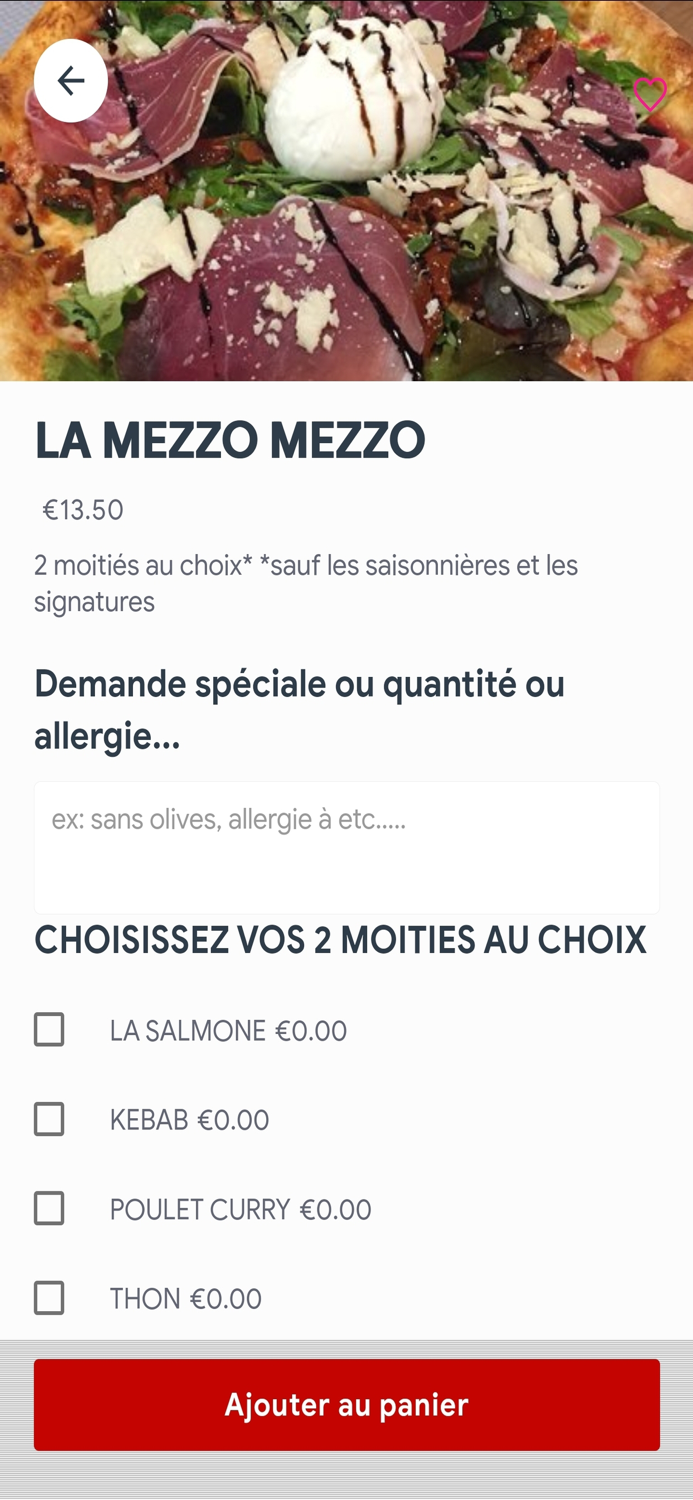Select the KEBAB checkbox
This screenshot has height=1500, width=693.
[x=49, y=1119]
